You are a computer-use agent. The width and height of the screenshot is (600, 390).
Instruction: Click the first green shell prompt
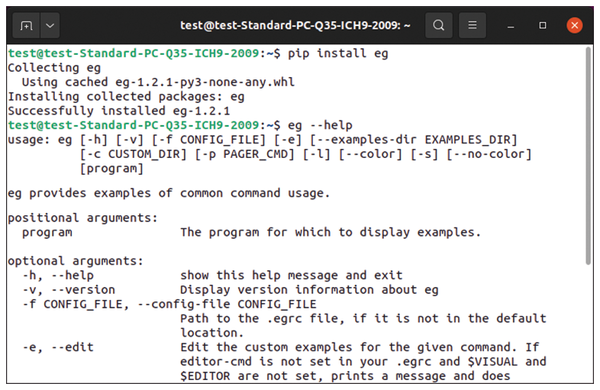pyautogui.click(x=144, y=53)
